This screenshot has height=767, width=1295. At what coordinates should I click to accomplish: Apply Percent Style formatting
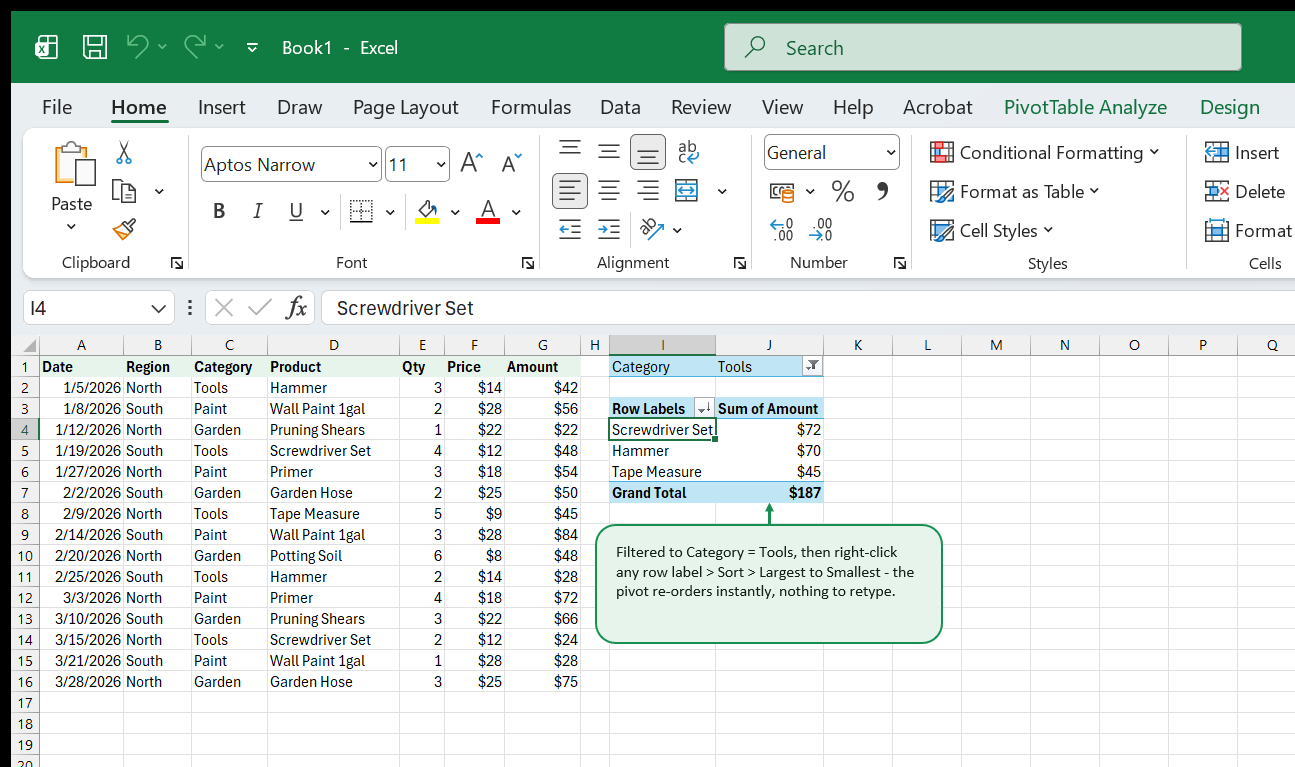[843, 191]
